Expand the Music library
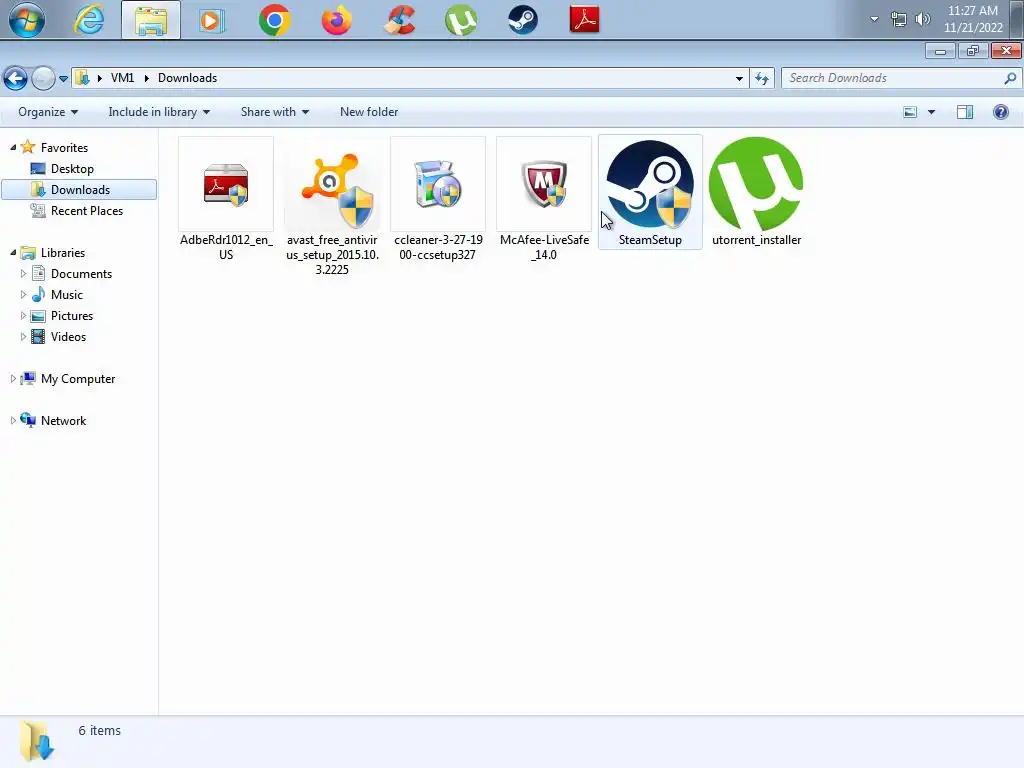This screenshot has width=1024, height=768. (x=24, y=295)
